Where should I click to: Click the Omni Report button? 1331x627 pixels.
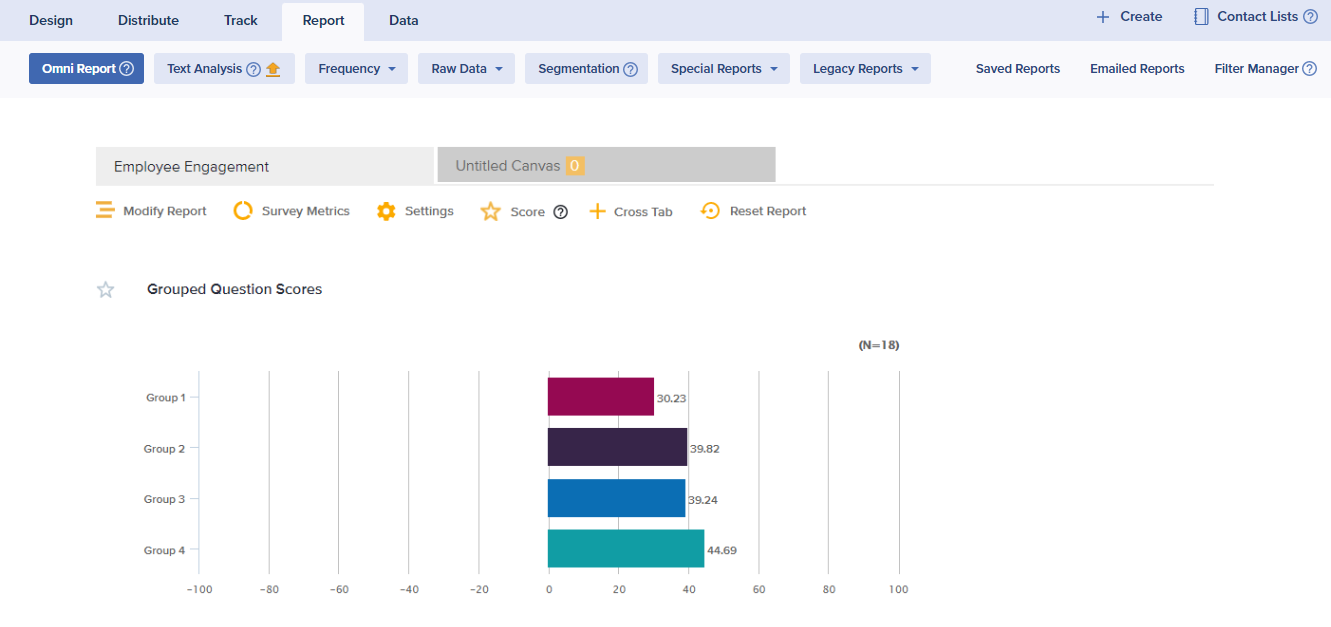pos(86,69)
